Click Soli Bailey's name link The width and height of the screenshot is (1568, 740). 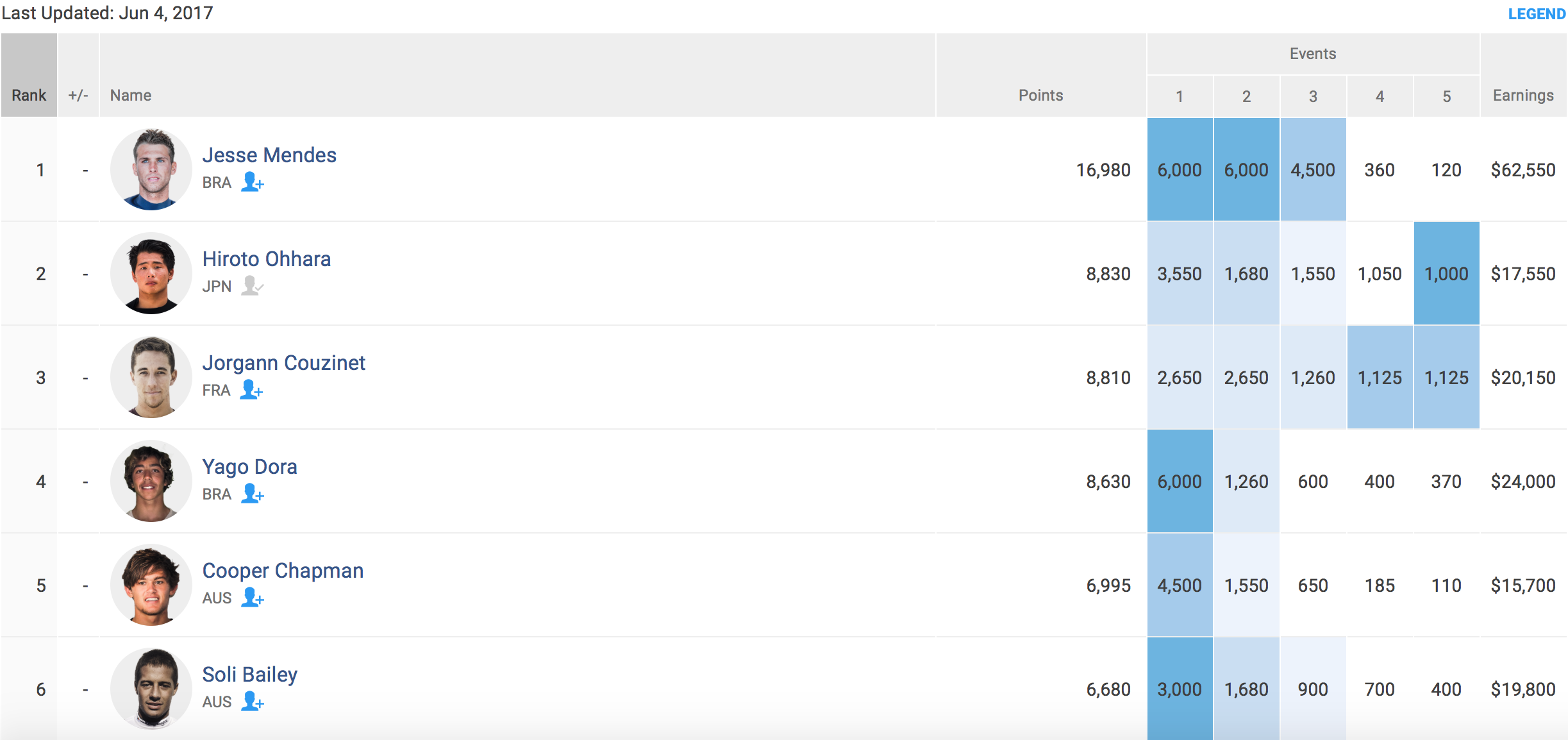[250, 675]
